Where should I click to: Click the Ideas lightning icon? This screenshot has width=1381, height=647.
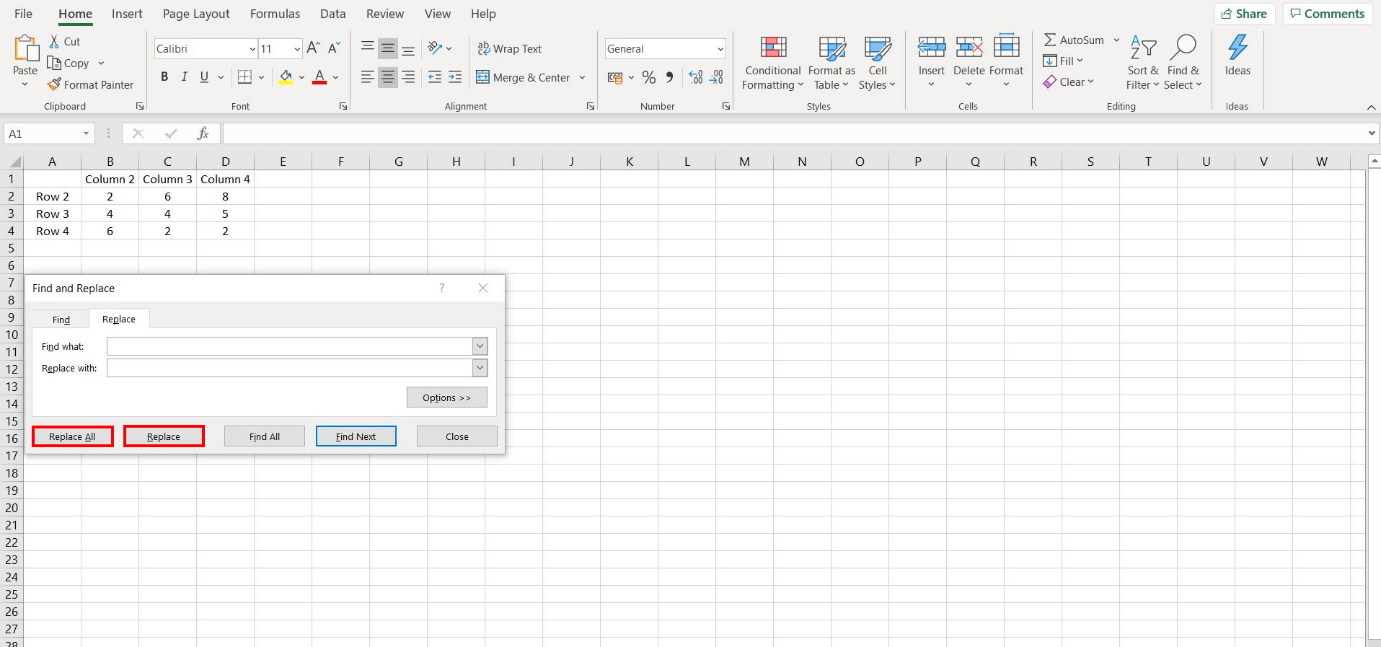click(x=1238, y=47)
